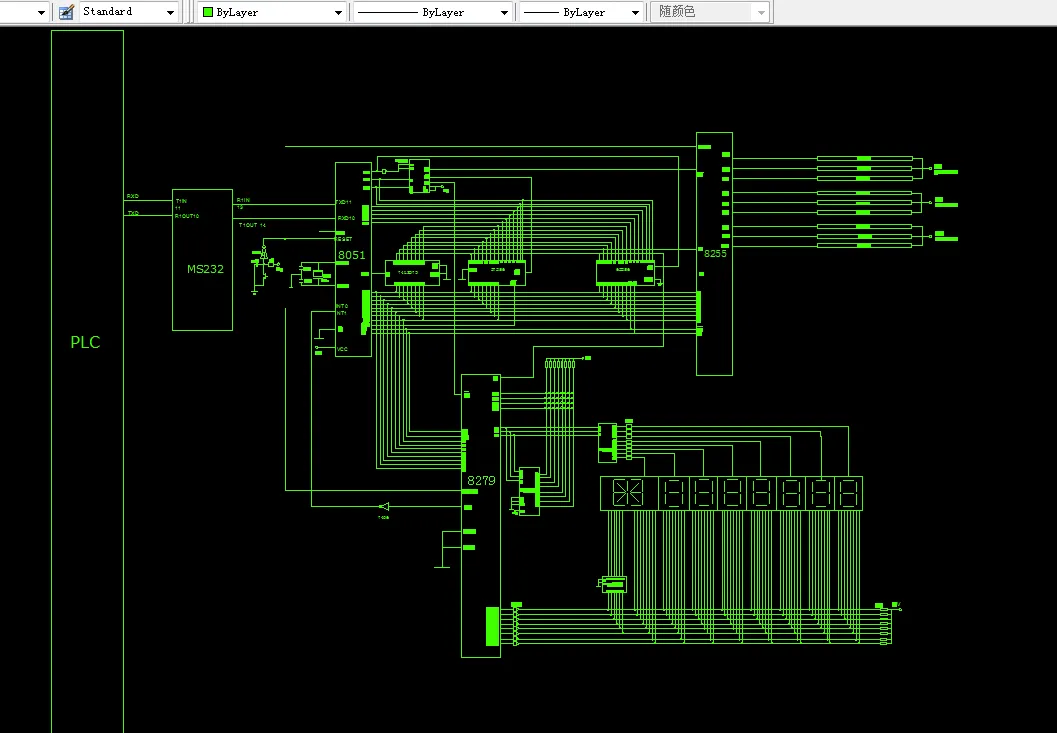Select the MS232 chip label
1057x733 pixels.
pos(205,268)
